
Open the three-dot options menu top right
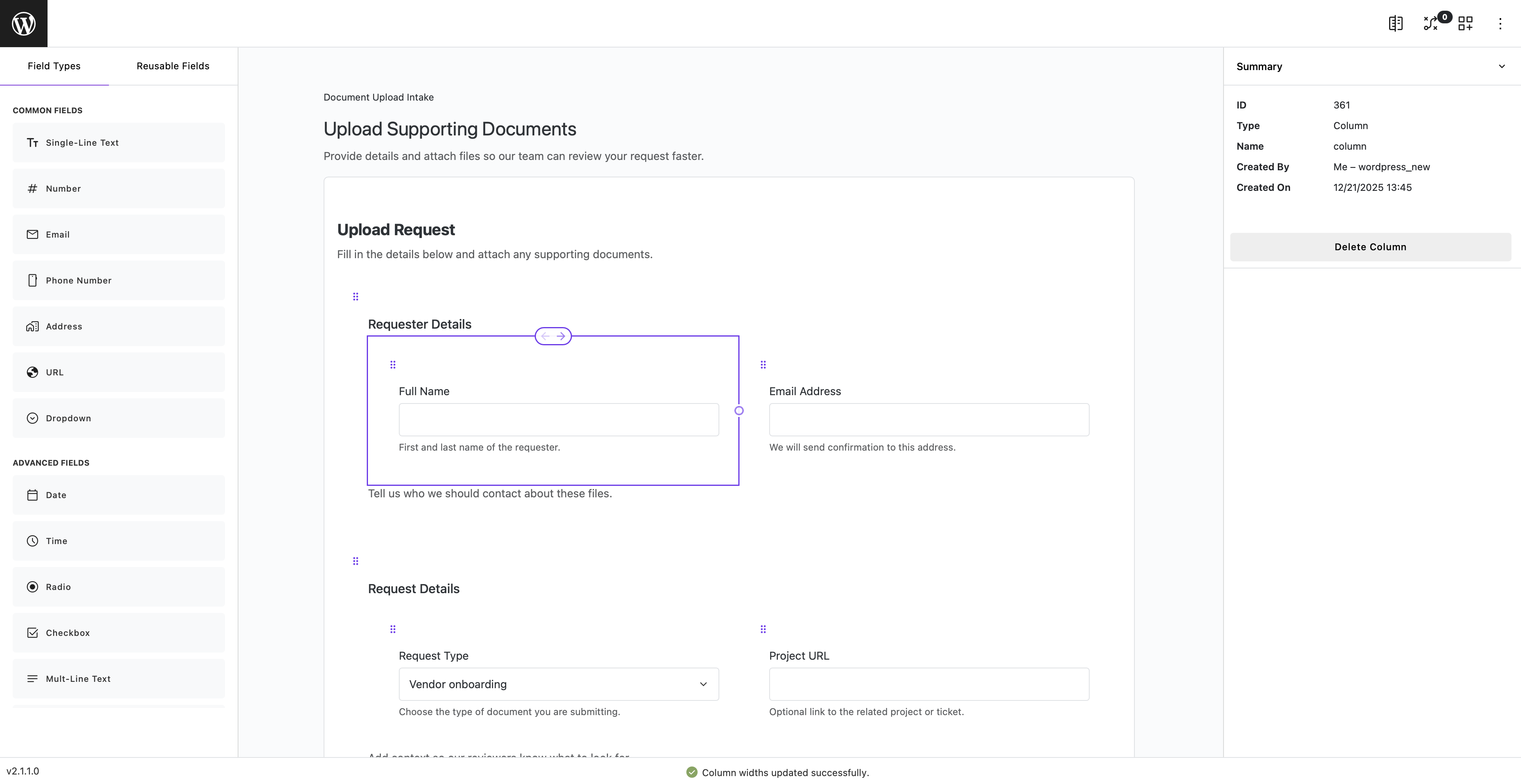point(1500,23)
